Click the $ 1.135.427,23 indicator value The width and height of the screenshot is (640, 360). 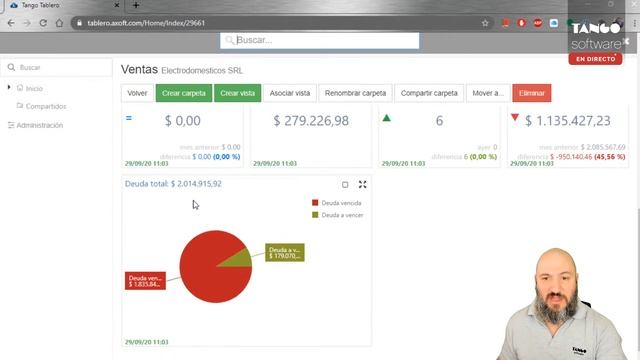coord(568,121)
